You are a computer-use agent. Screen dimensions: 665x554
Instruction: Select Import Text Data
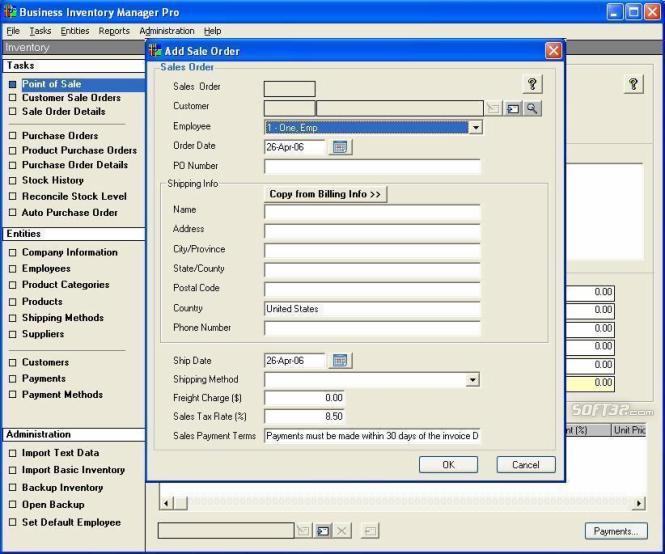tap(60, 453)
